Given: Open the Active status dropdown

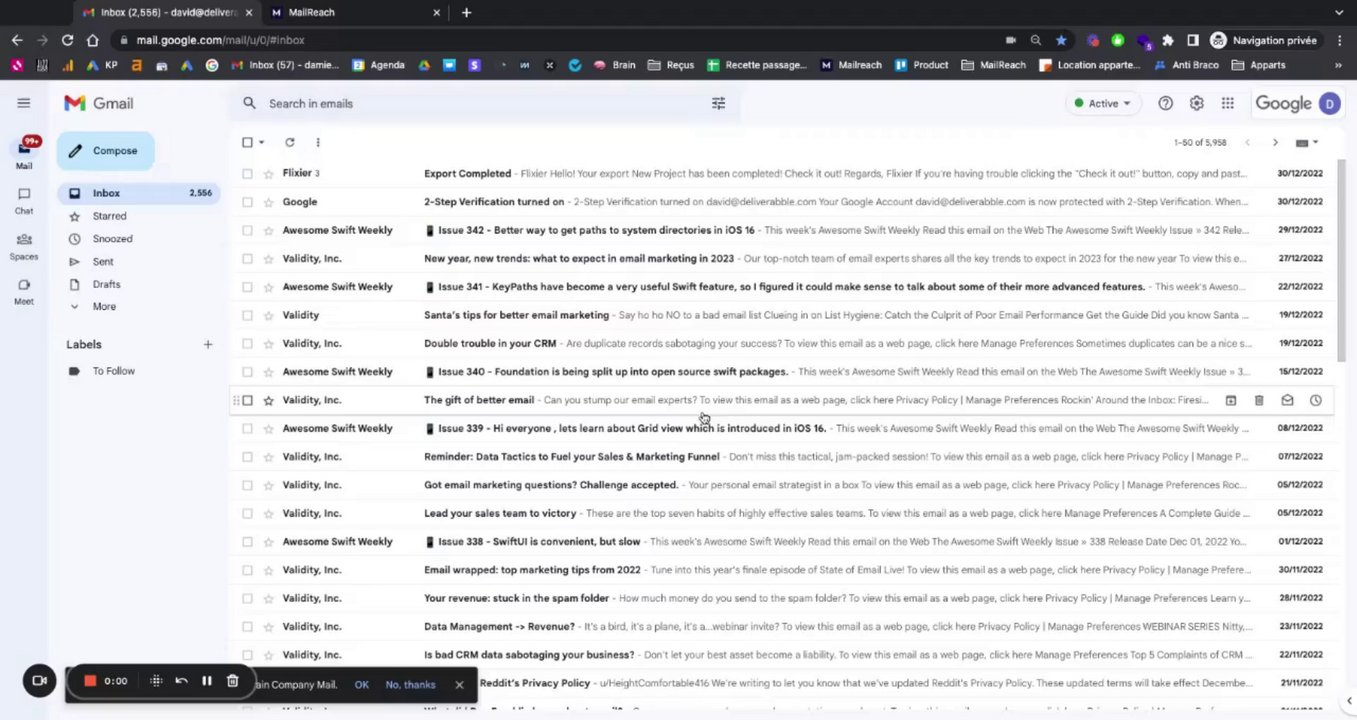Looking at the screenshot, I should click(x=1102, y=103).
